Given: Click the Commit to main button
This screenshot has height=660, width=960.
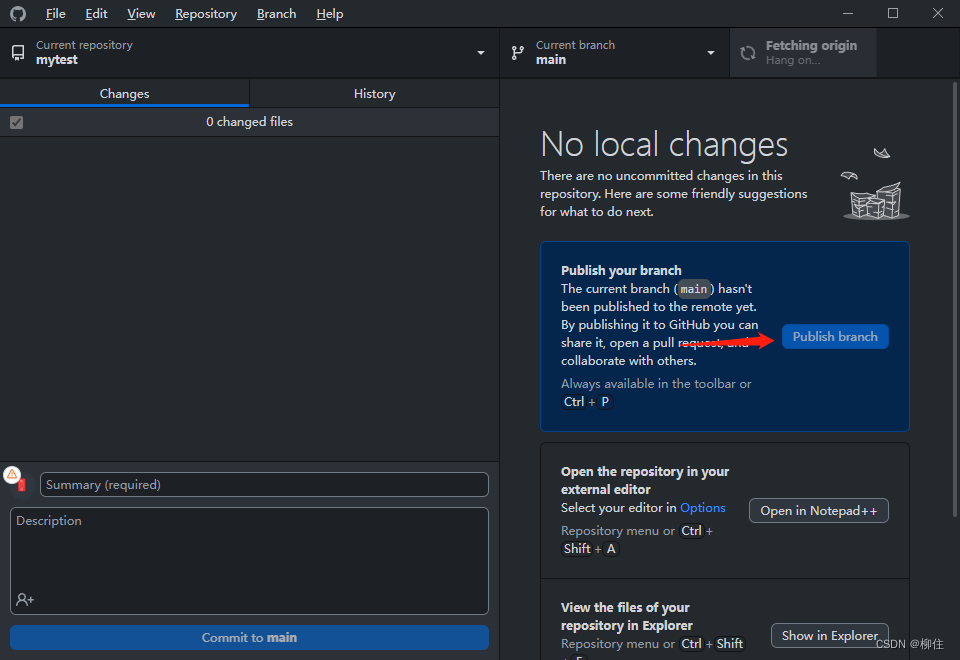Looking at the screenshot, I should [249, 637].
